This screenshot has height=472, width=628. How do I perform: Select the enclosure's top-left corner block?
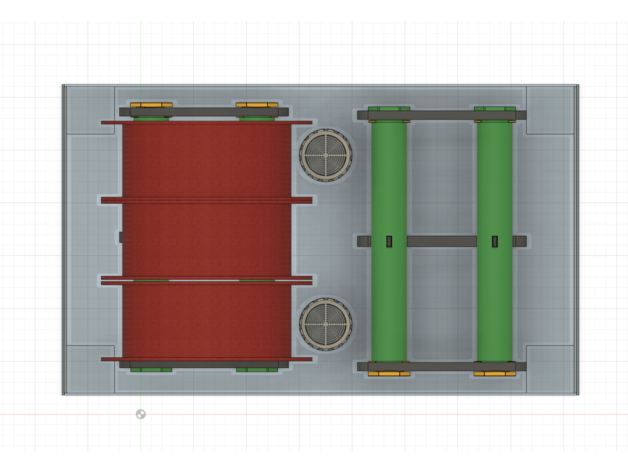88,110
